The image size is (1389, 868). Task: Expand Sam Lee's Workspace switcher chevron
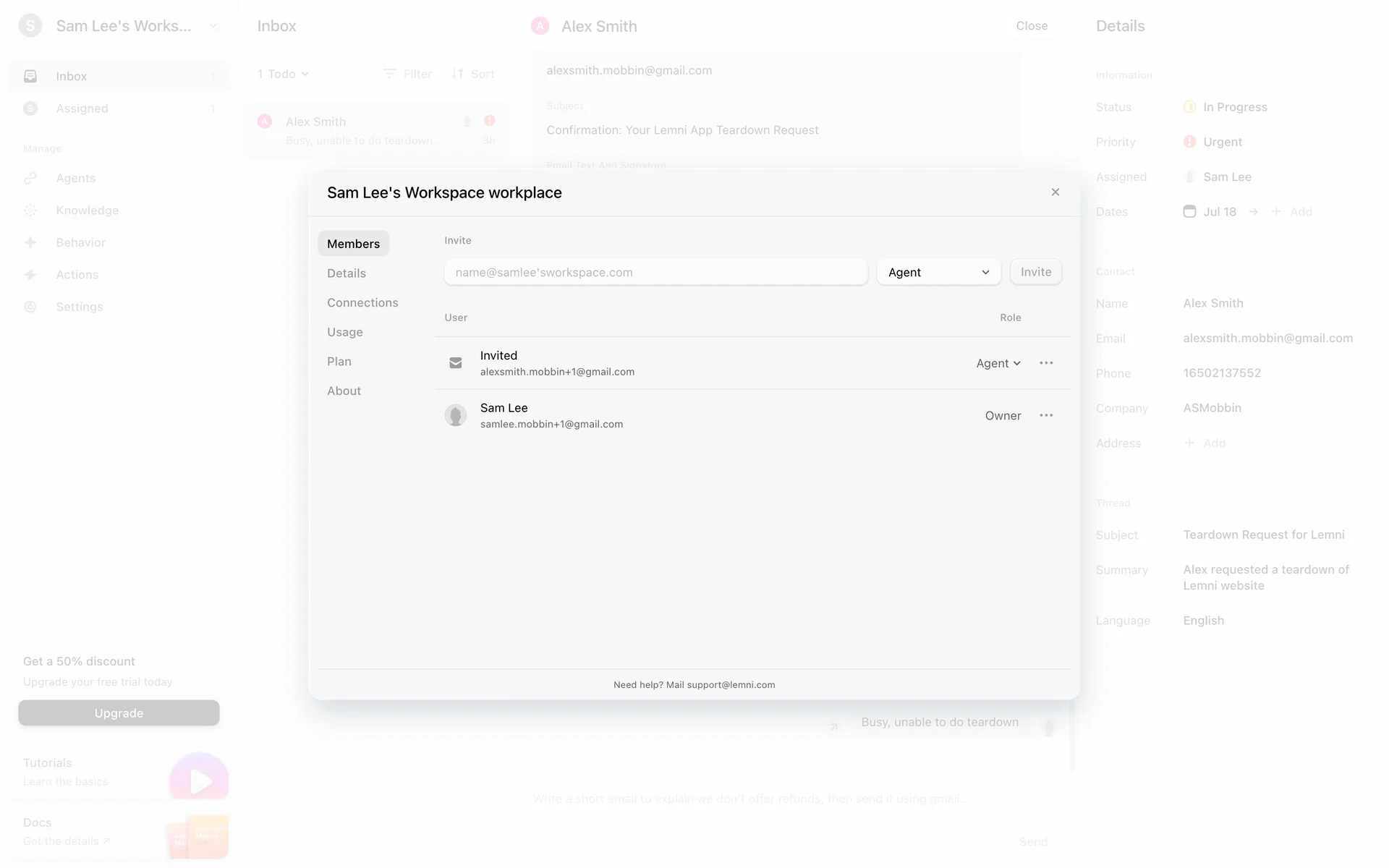coord(213,27)
